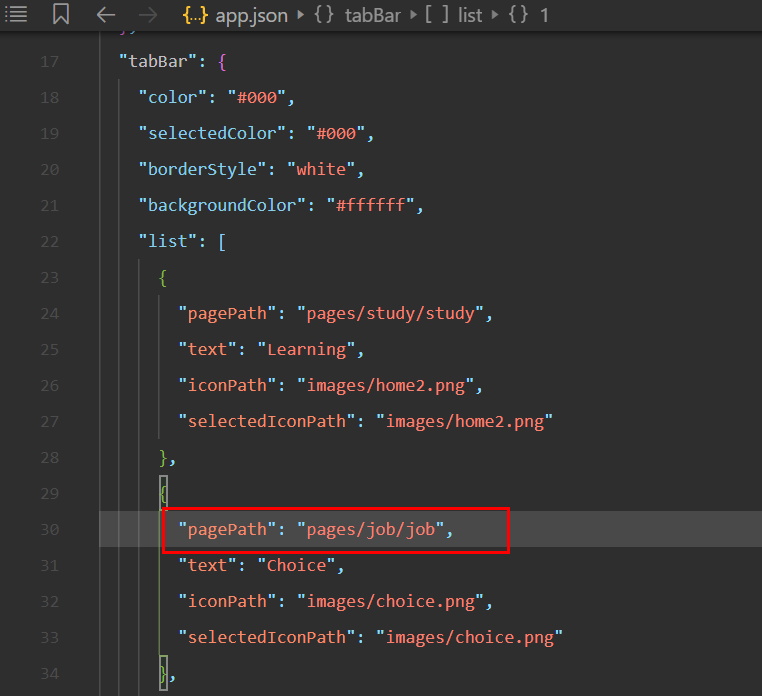Click the app.json breadcrumb

click(251, 16)
